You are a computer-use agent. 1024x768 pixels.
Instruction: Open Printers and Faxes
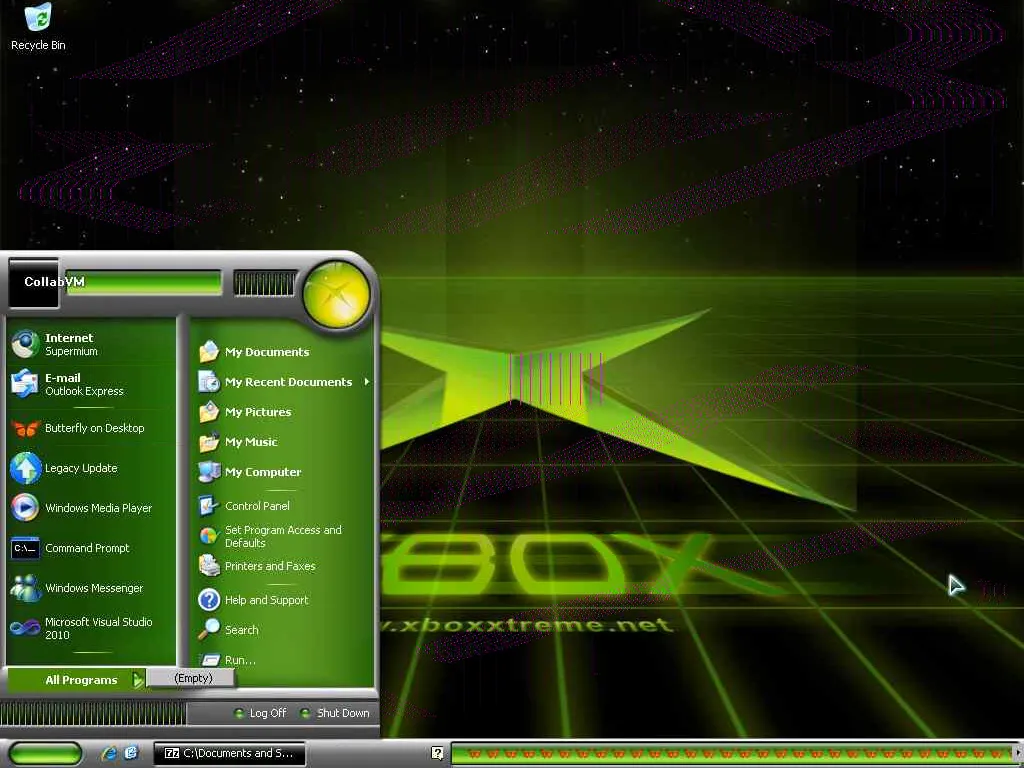click(x=284, y=566)
